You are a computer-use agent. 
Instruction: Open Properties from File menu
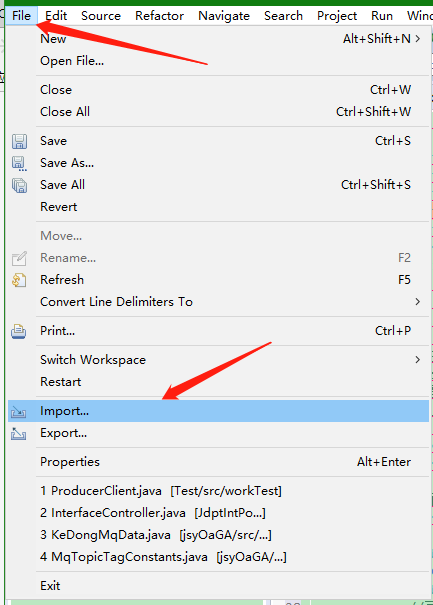(x=218, y=462)
